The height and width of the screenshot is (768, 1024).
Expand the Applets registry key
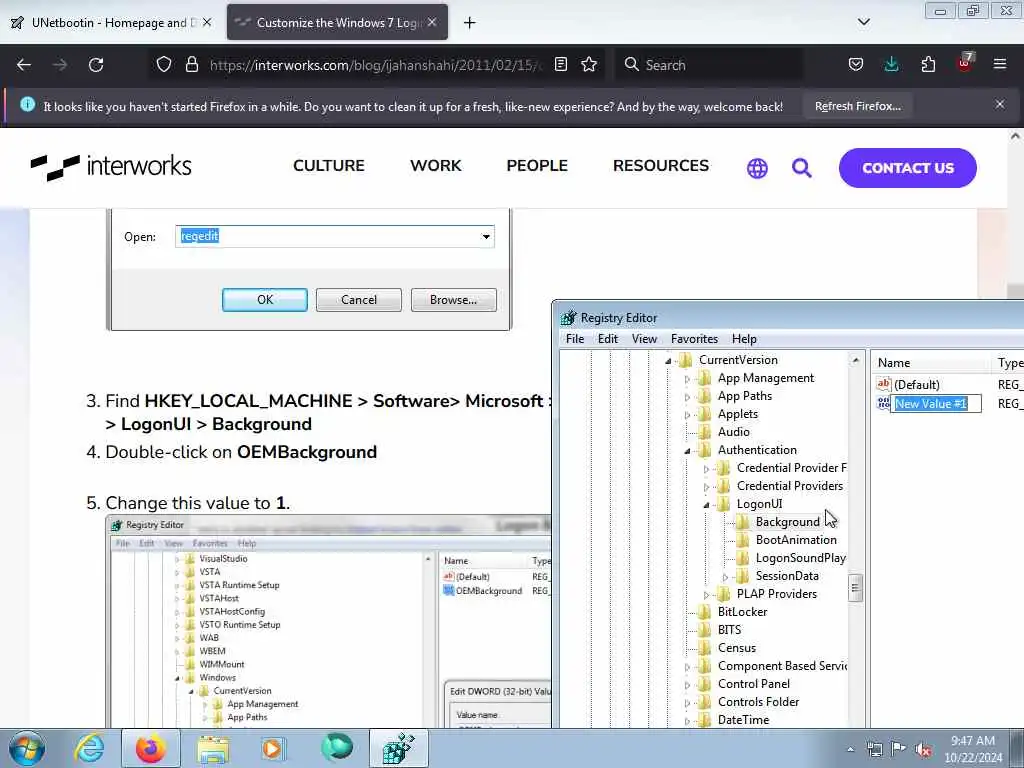[x=687, y=415]
